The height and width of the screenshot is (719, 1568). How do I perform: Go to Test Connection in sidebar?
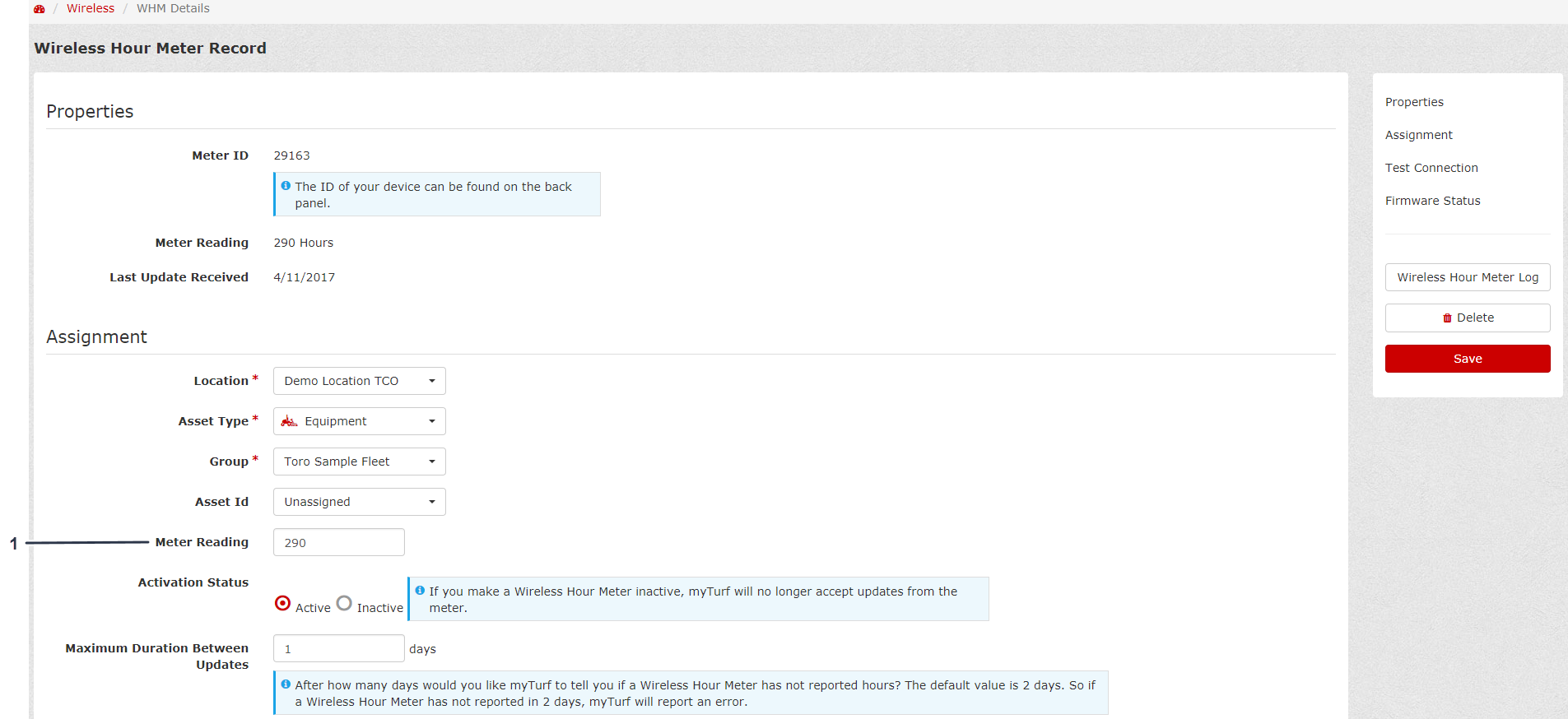1431,168
